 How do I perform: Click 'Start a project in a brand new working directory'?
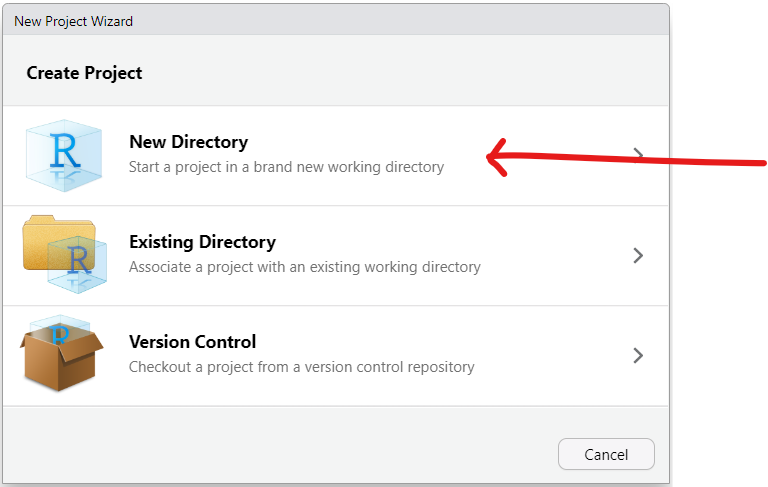[287, 167]
